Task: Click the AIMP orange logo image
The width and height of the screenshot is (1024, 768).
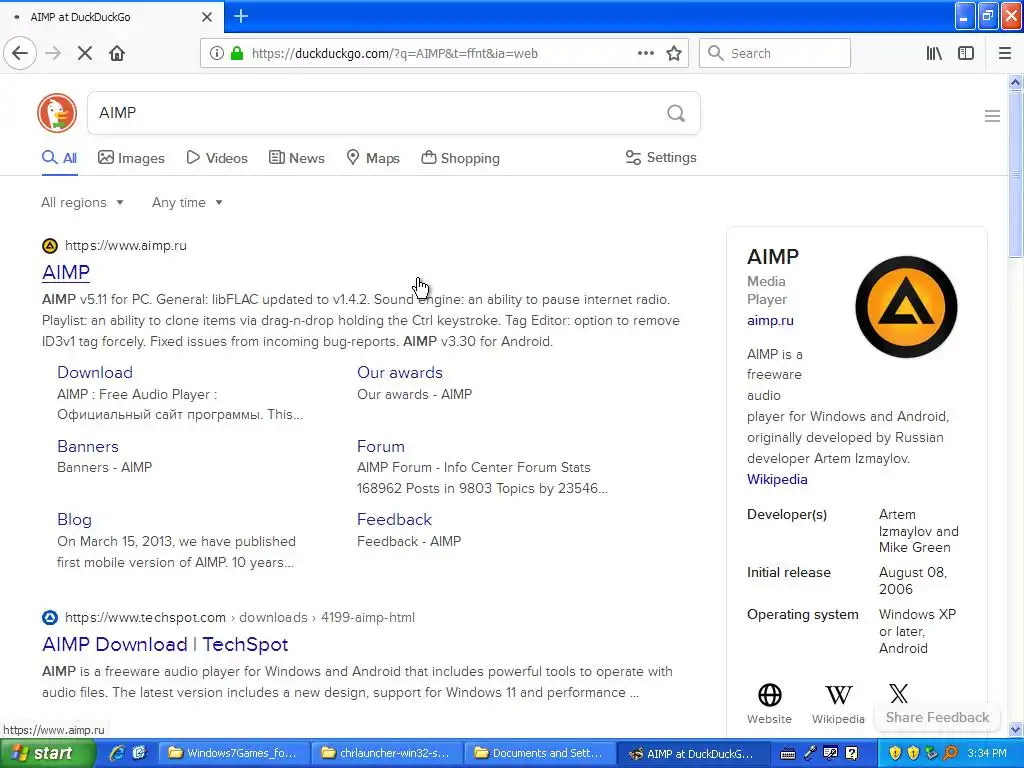Action: (x=906, y=306)
